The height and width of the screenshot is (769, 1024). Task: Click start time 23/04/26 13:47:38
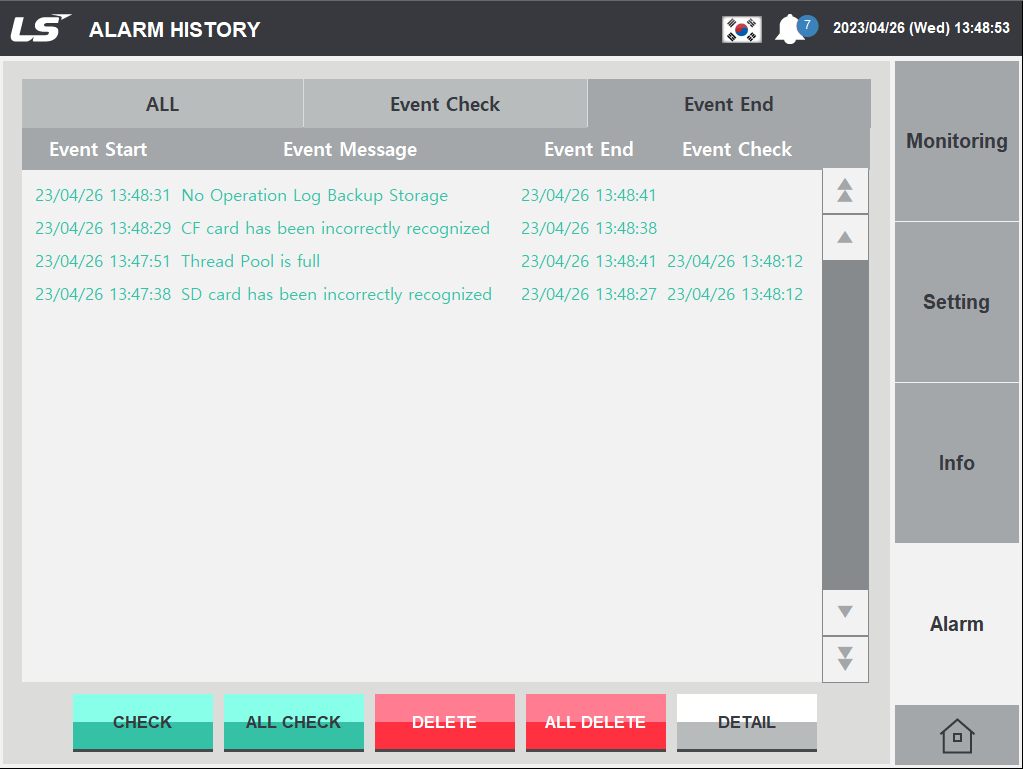coord(103,294)
